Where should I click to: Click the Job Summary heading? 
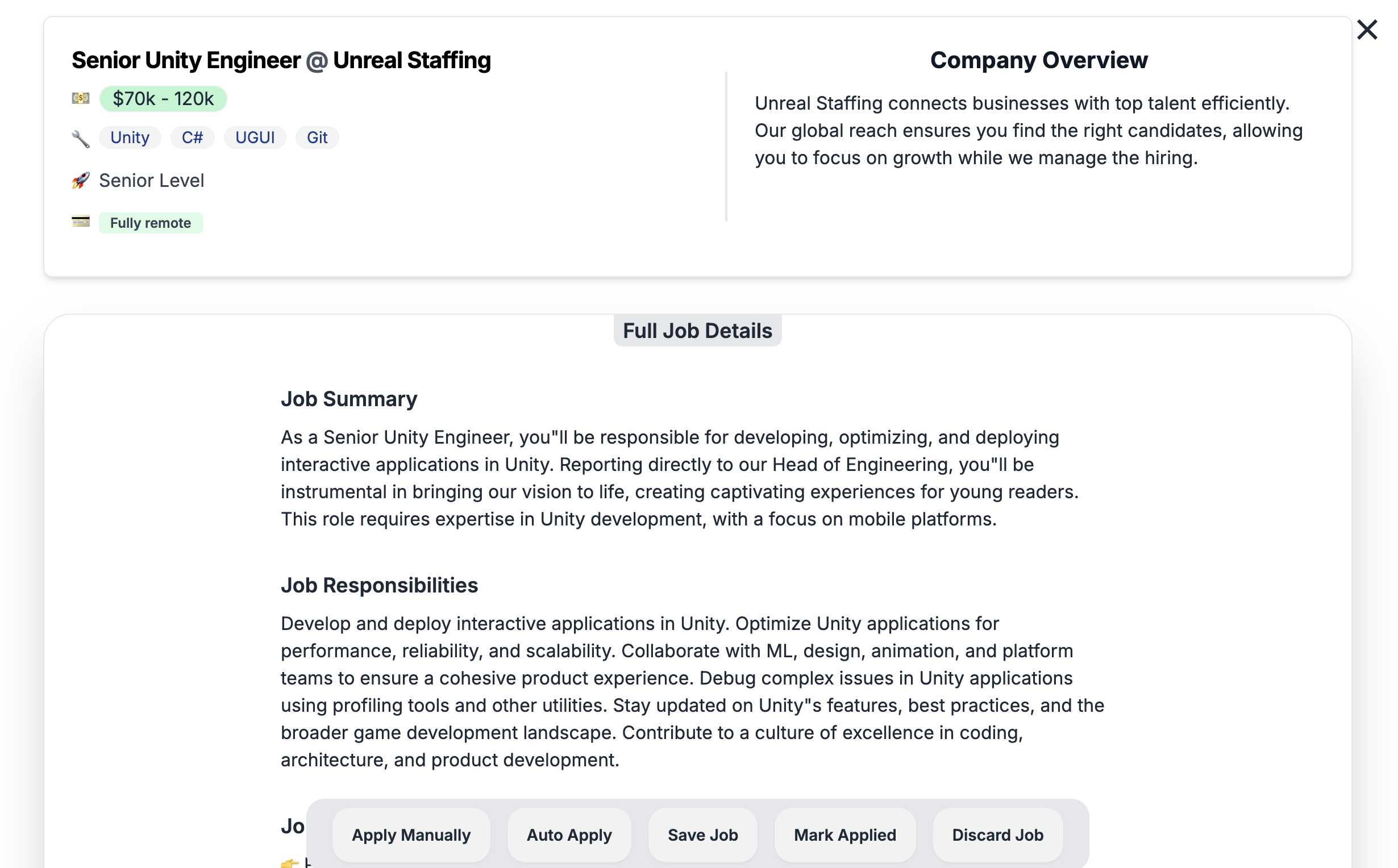(348, 399)
